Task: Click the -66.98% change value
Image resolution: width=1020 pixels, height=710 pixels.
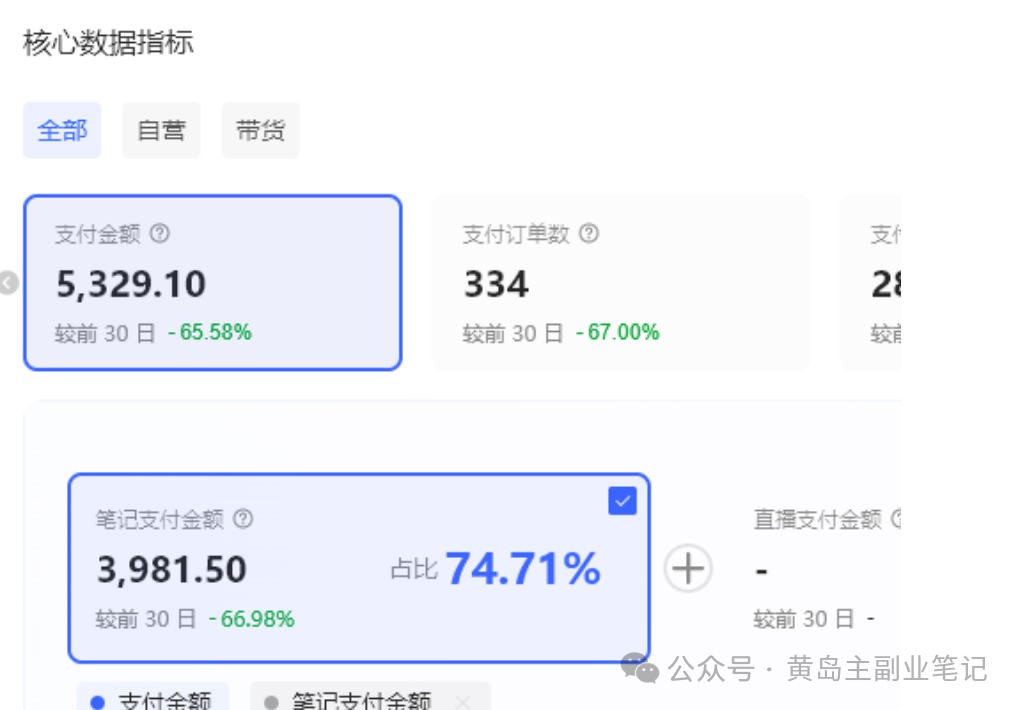Action: coord(252,619)
